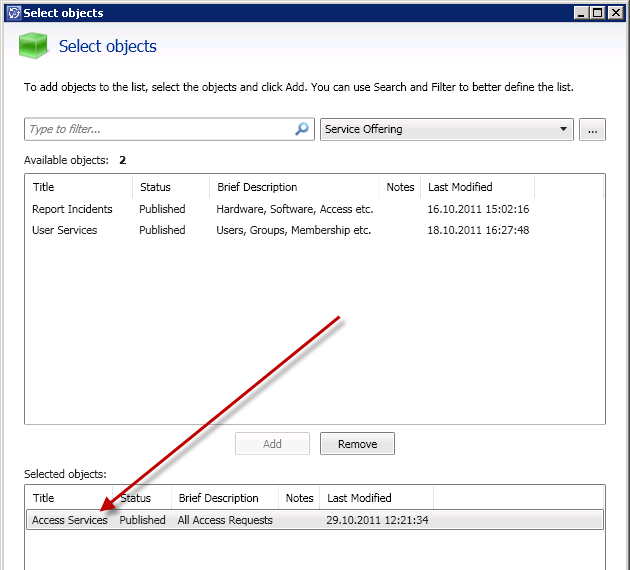Viewport: 630px width, 570px height.
Task: Select Access Services in selected objects
Action: [x=70, y=520]
